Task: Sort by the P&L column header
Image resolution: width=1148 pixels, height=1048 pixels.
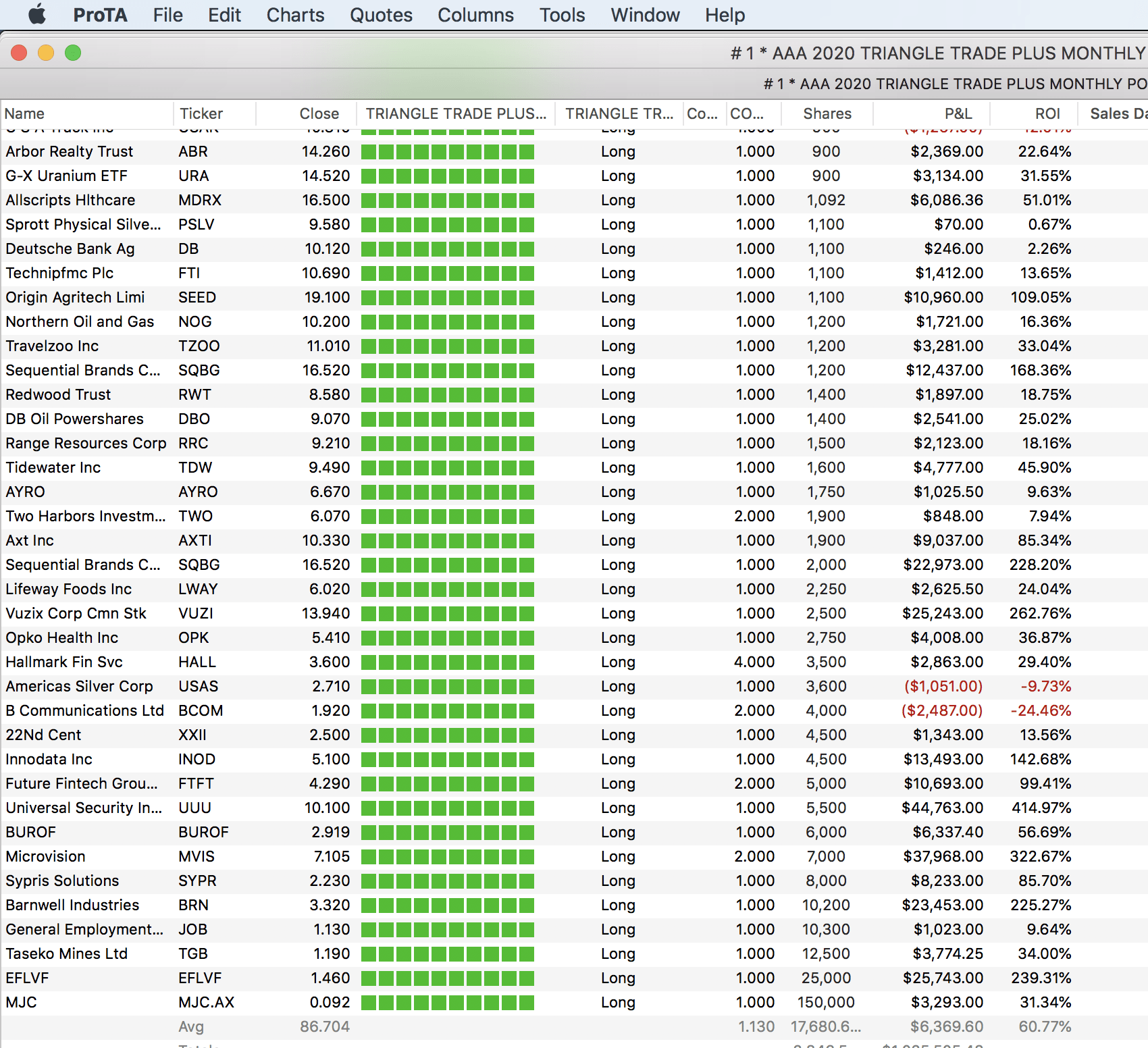Action: click(932, 113)
